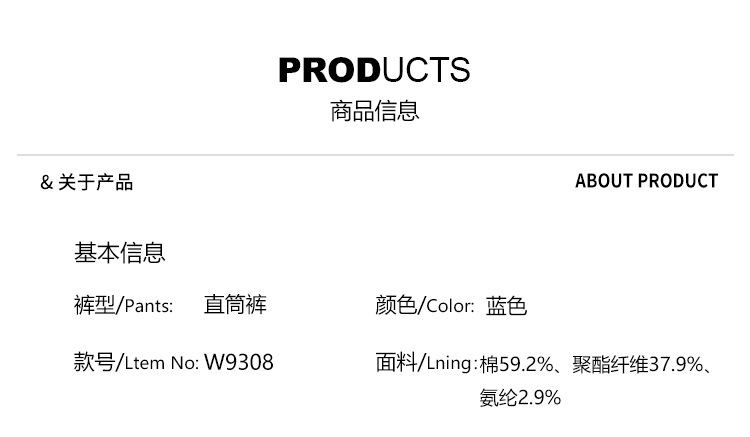
Task: Select the 蓝色 color value
Action: 506,305
